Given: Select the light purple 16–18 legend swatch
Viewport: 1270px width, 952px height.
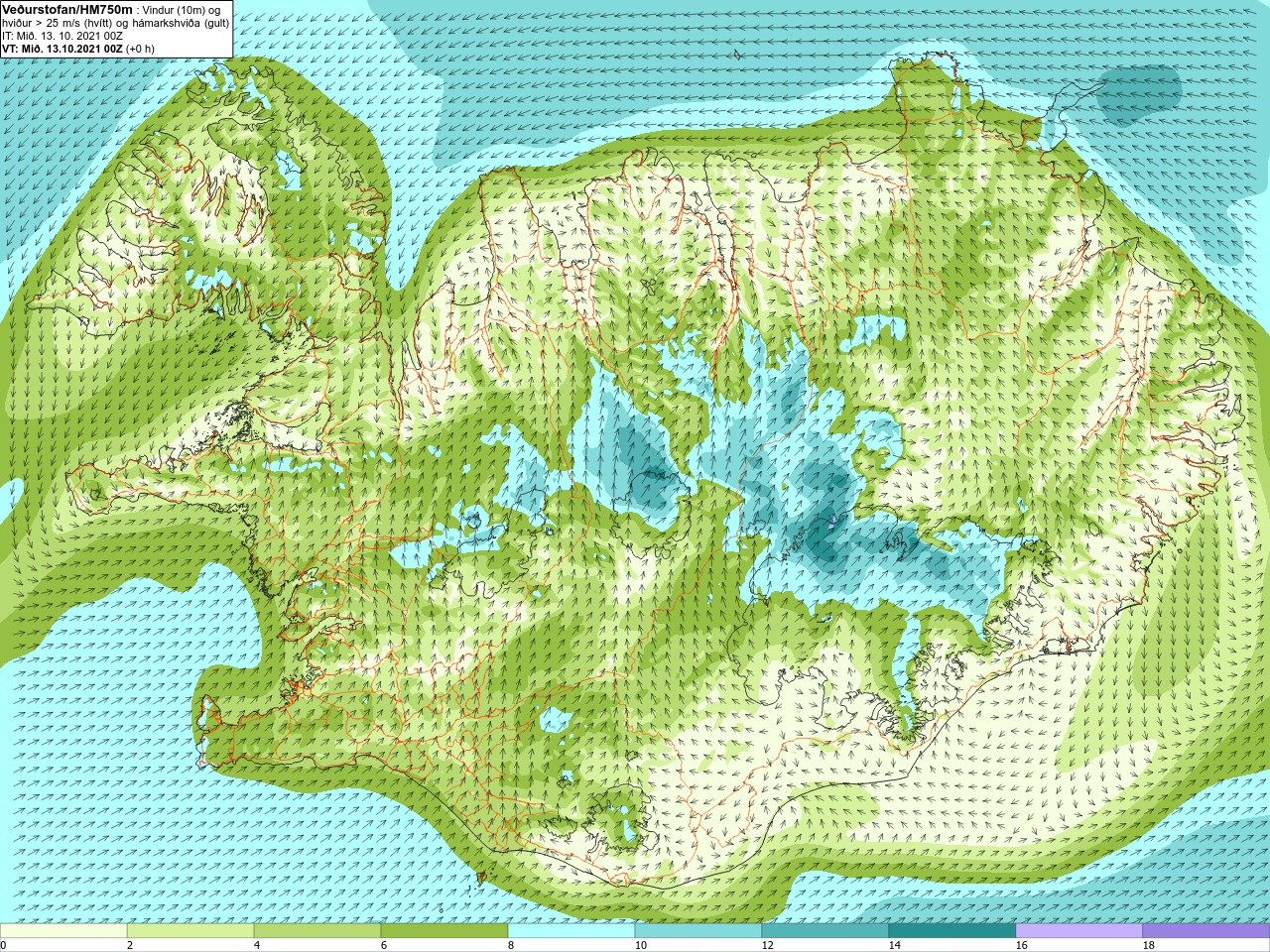Looking at the screenshot, I should [1079, 931].
